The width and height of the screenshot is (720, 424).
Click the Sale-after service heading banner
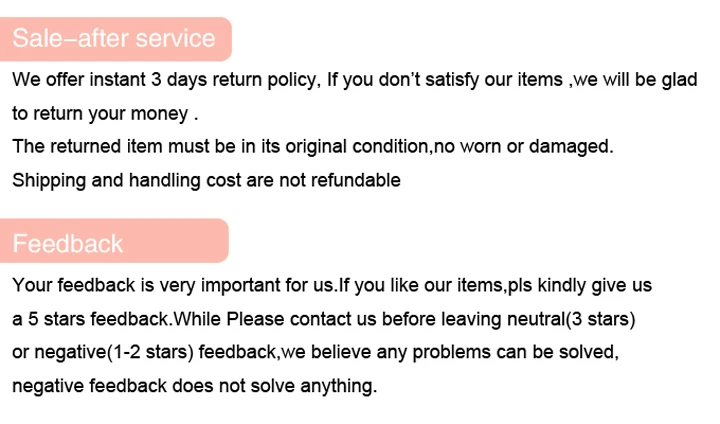pos(115,39)
